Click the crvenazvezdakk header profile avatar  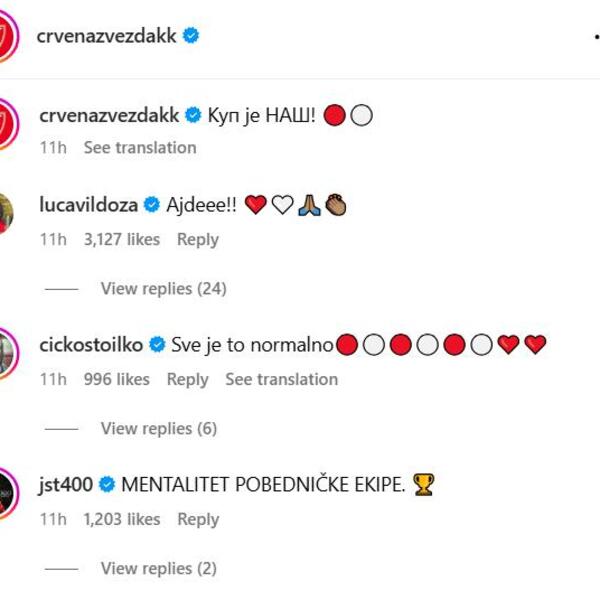(8, 37)
